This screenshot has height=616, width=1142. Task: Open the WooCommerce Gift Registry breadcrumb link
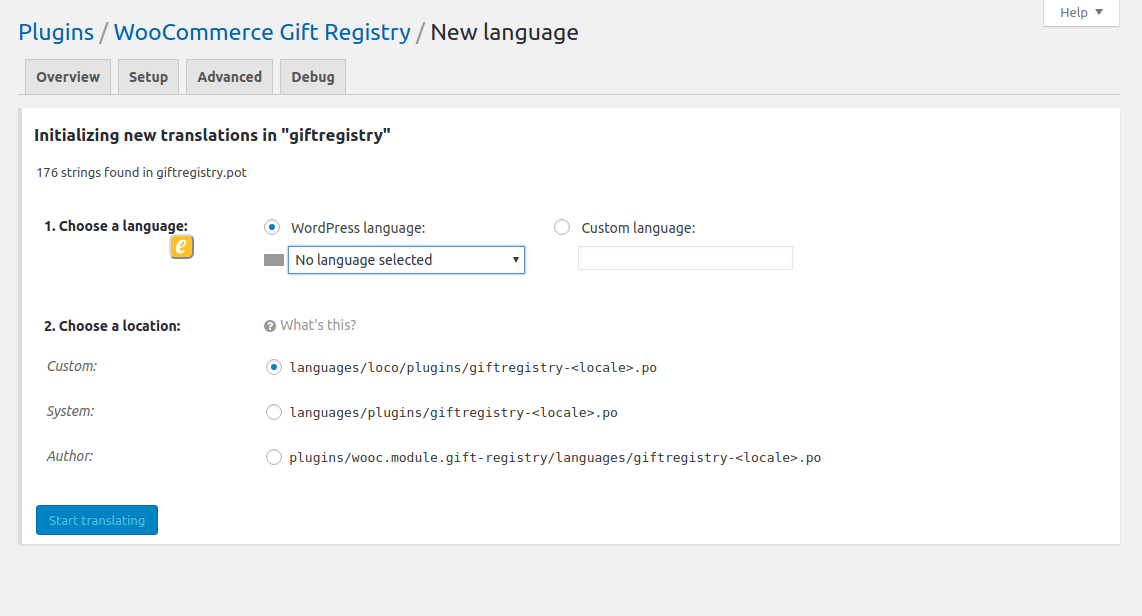point(262,32)
